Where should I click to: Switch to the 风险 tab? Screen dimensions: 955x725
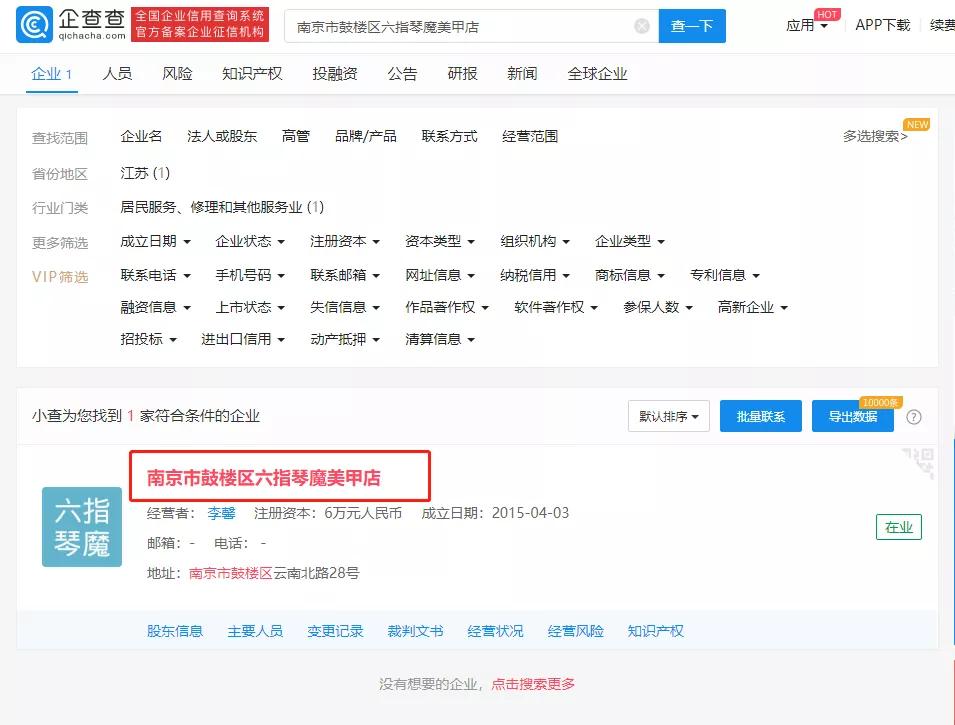[x=177, y=73]
